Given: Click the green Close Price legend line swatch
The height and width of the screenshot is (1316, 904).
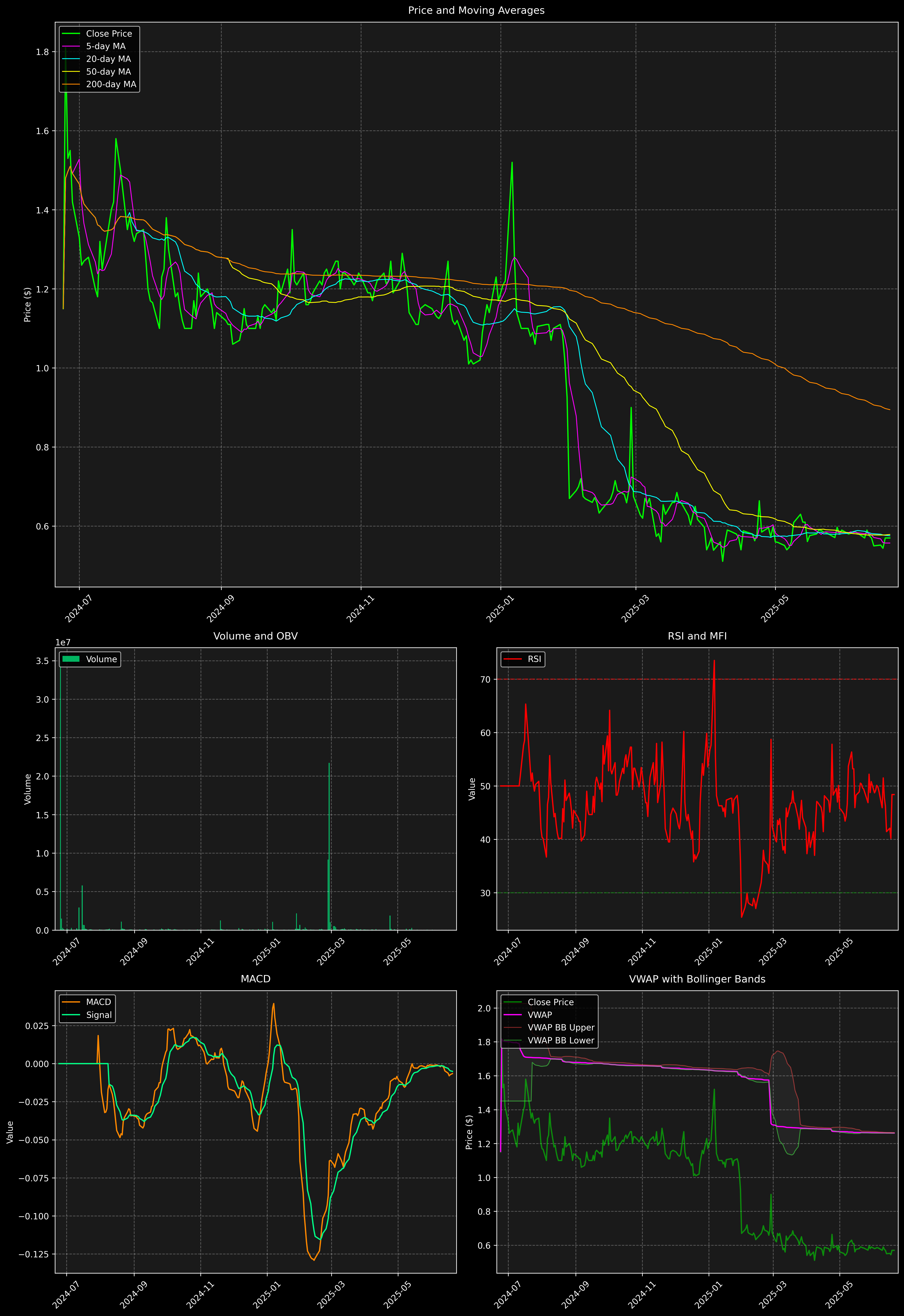Looking at the screenshot, I should 71,34.
